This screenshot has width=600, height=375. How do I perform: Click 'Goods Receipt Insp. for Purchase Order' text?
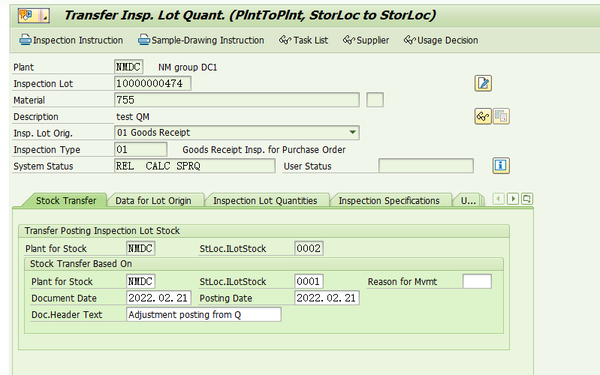click(x=264, y=150)
